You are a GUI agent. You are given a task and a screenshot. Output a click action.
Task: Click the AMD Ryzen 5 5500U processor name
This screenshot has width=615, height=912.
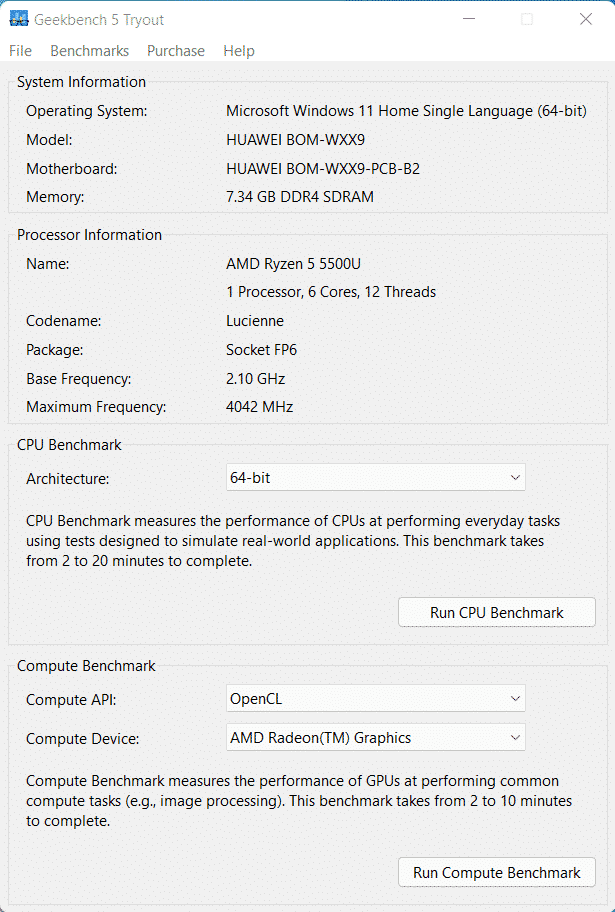(293, 264)
